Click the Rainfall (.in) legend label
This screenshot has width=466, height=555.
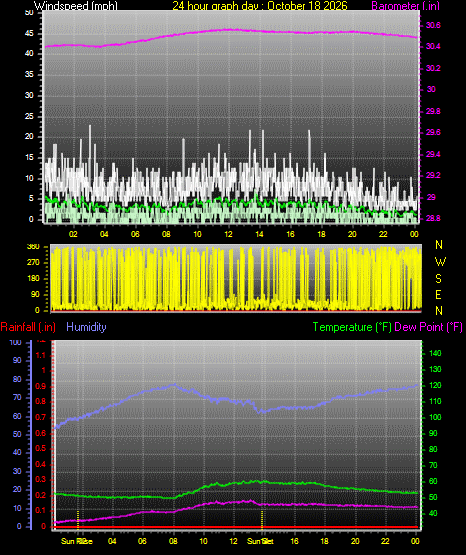pyautogui.click(x=28, y=327)
